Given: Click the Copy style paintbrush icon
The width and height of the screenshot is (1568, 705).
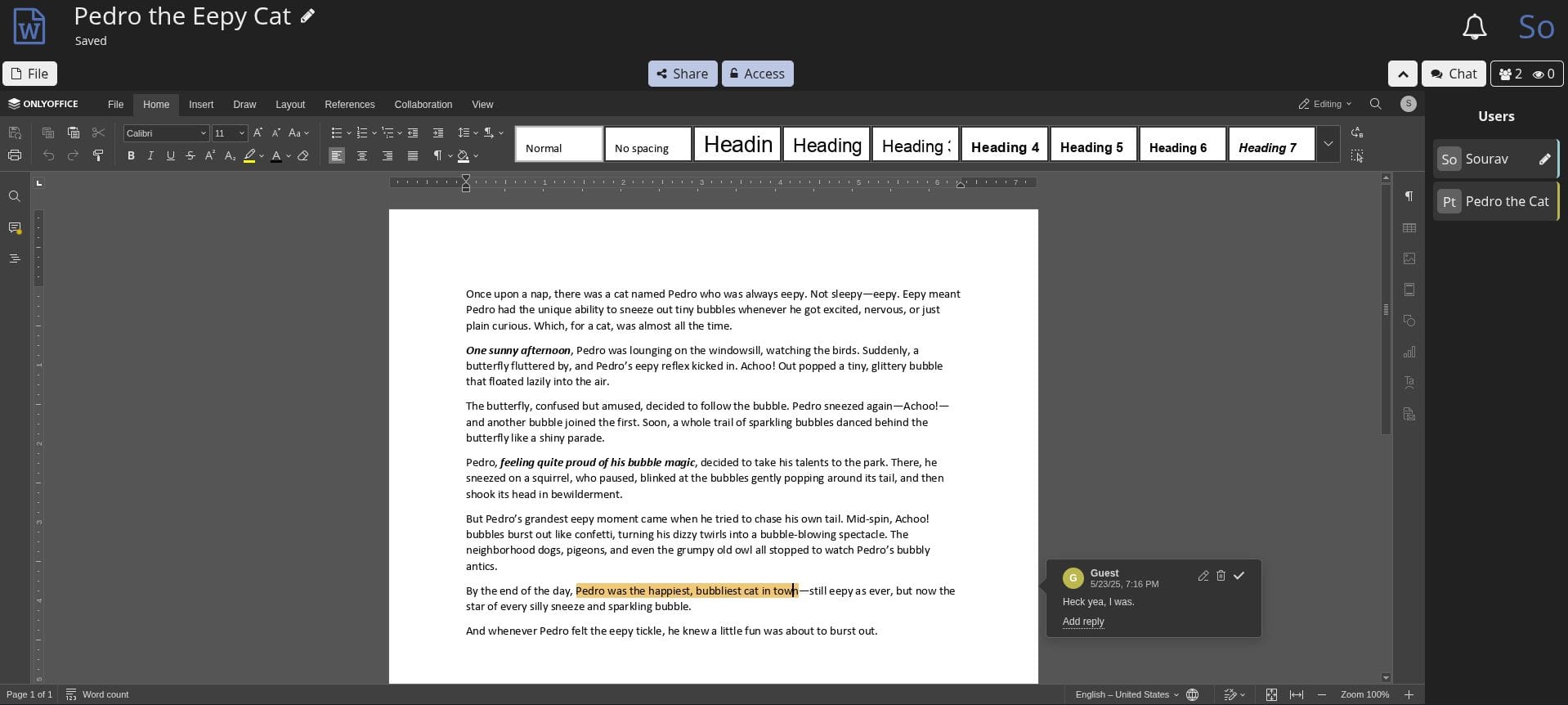Looking at the screenshot, I should pos(98,155).
